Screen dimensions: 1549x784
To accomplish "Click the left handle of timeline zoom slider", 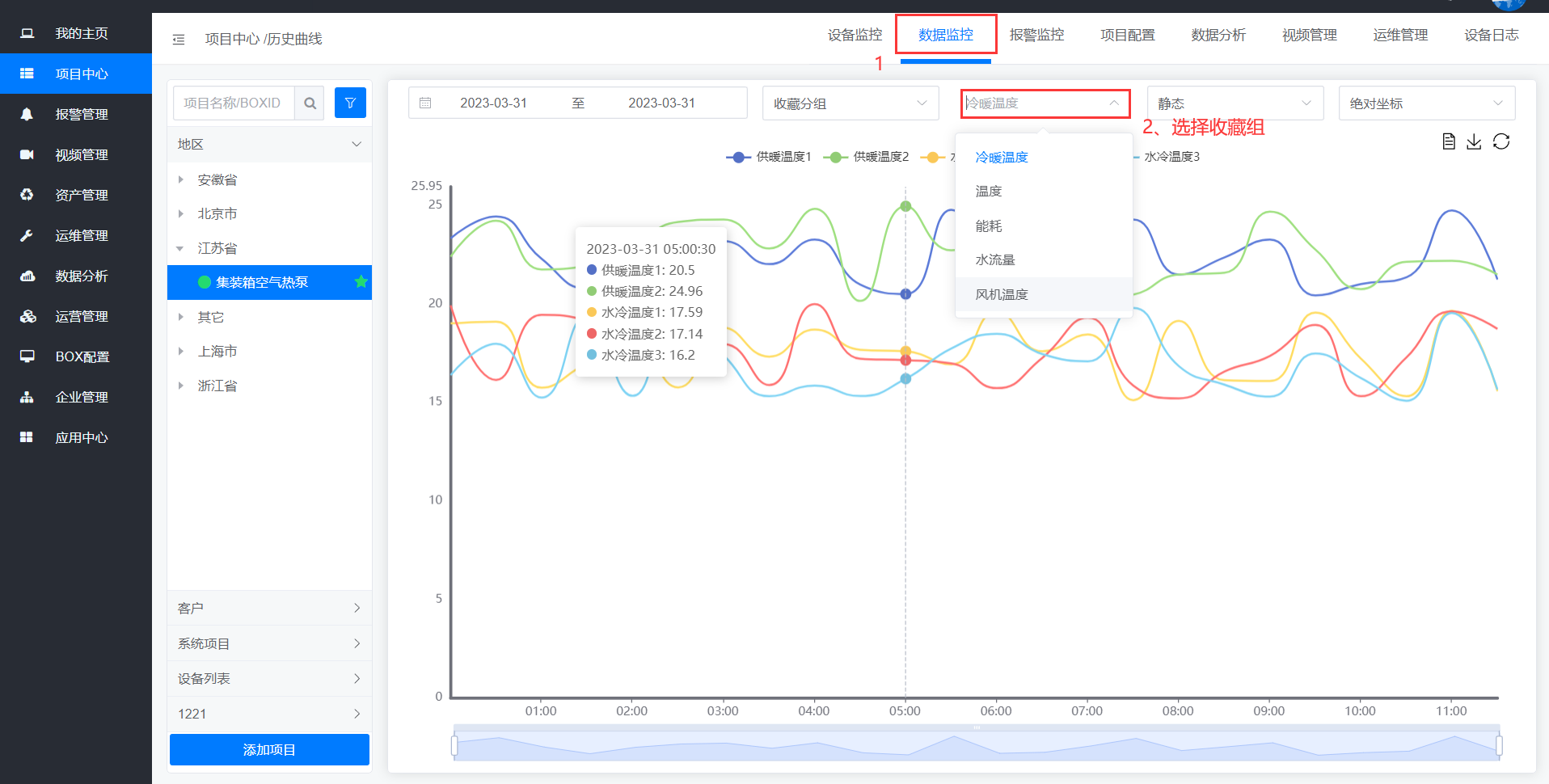I will (454, 745).
